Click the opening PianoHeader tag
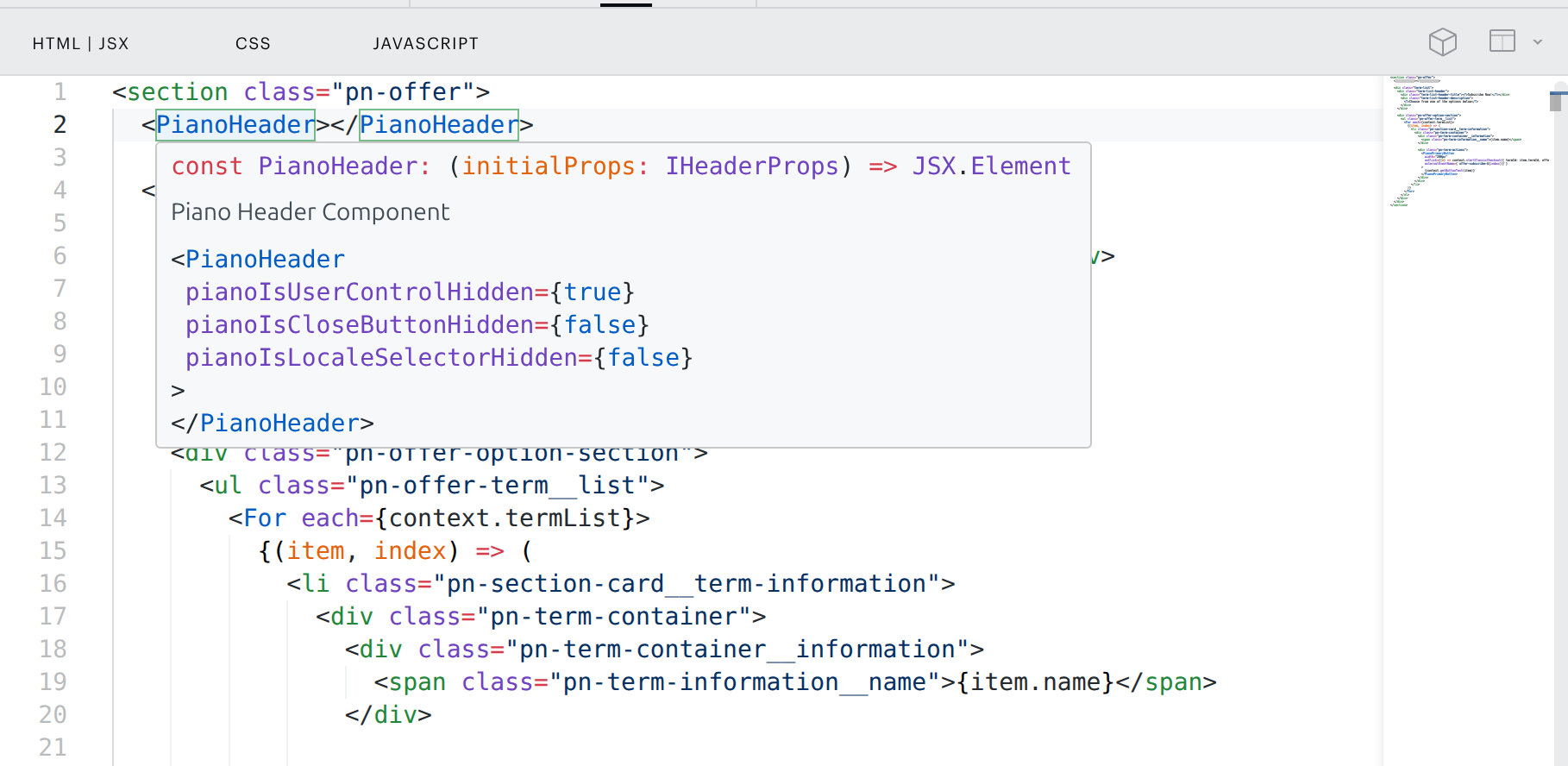 [x=235, y=124]
